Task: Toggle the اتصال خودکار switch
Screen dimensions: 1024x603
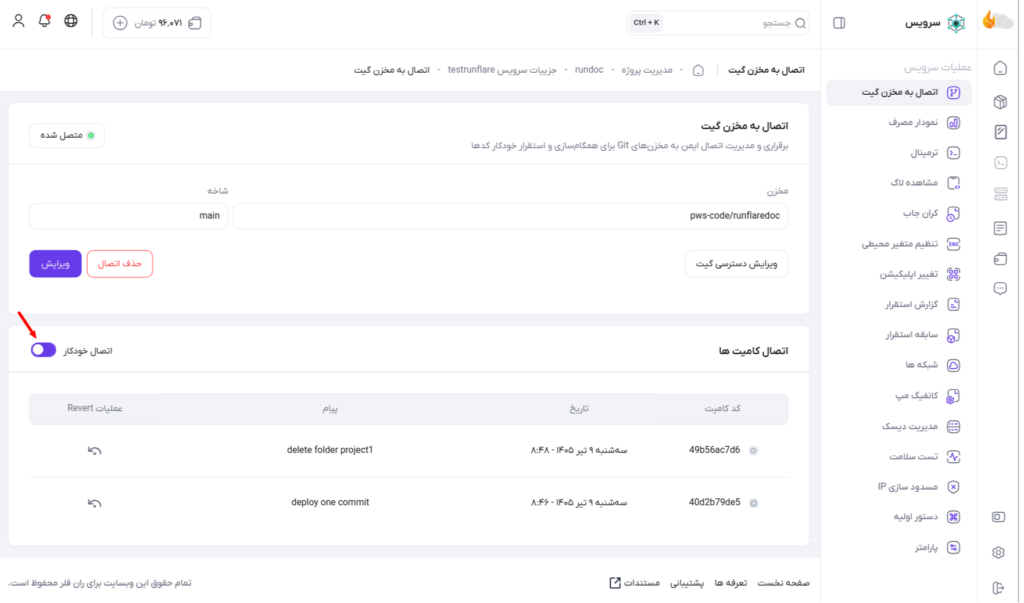Action: (x=43, y=350)
